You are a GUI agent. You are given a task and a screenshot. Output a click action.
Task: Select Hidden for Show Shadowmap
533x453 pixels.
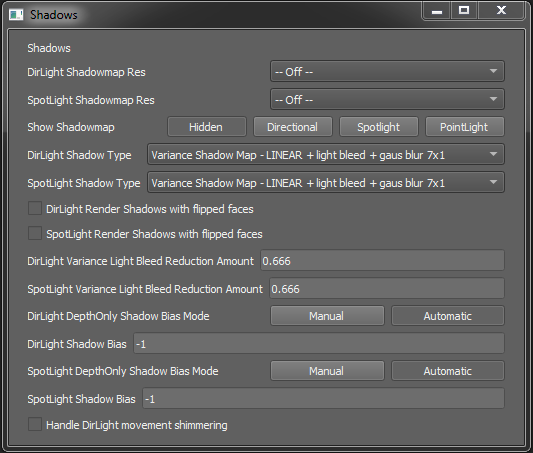coord(207,127)
